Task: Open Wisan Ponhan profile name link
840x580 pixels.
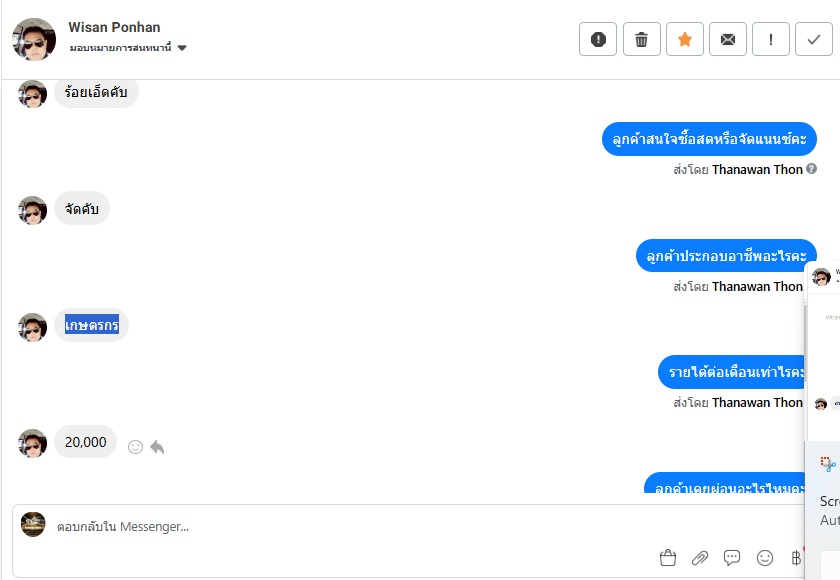Action: [114, 27]
